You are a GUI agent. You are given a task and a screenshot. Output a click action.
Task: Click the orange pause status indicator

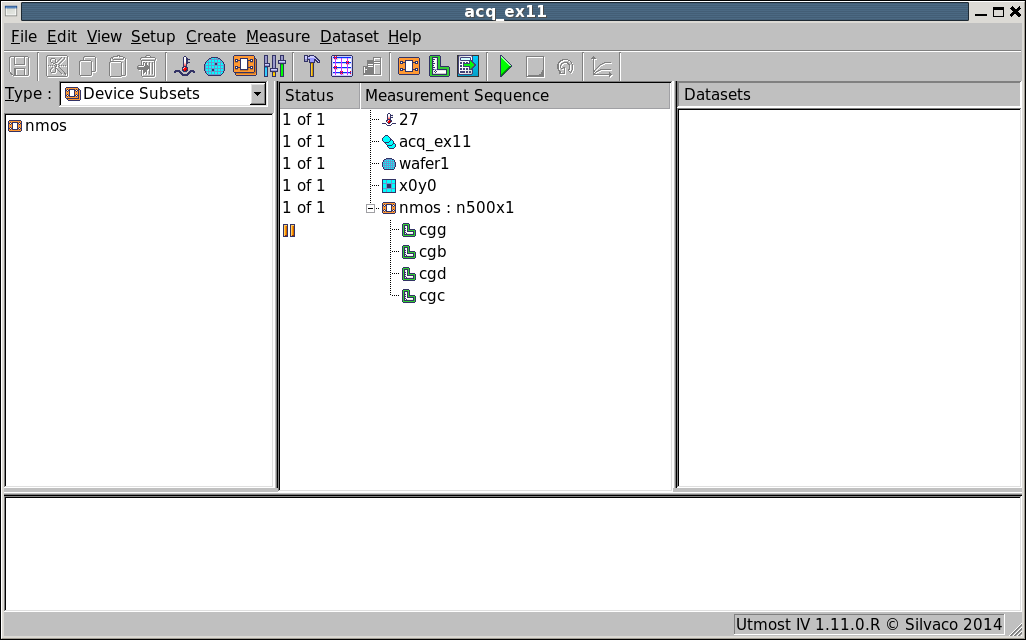(289, 230)
